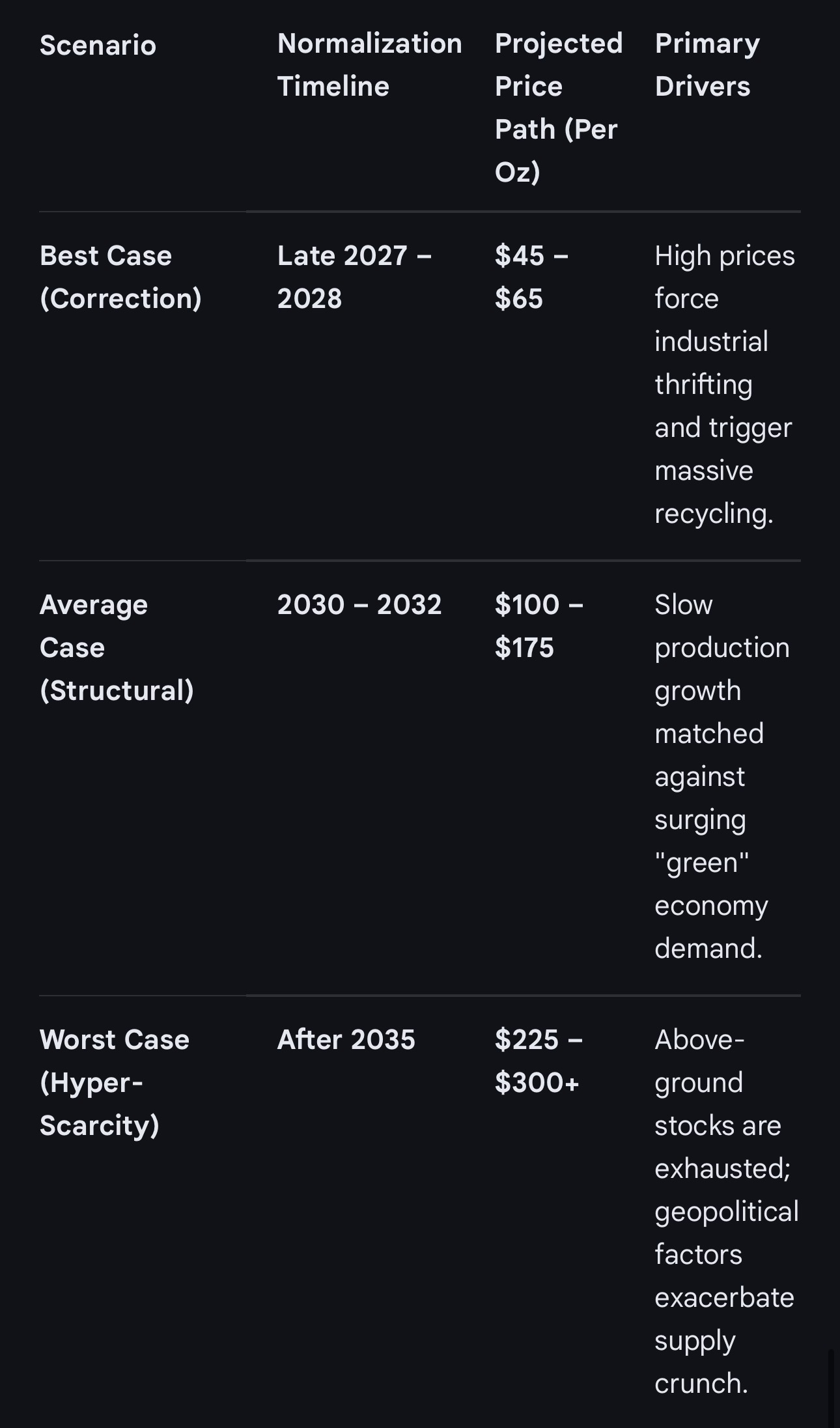
Task: Click the After 2035 timeline cell
Action: 346,1040
